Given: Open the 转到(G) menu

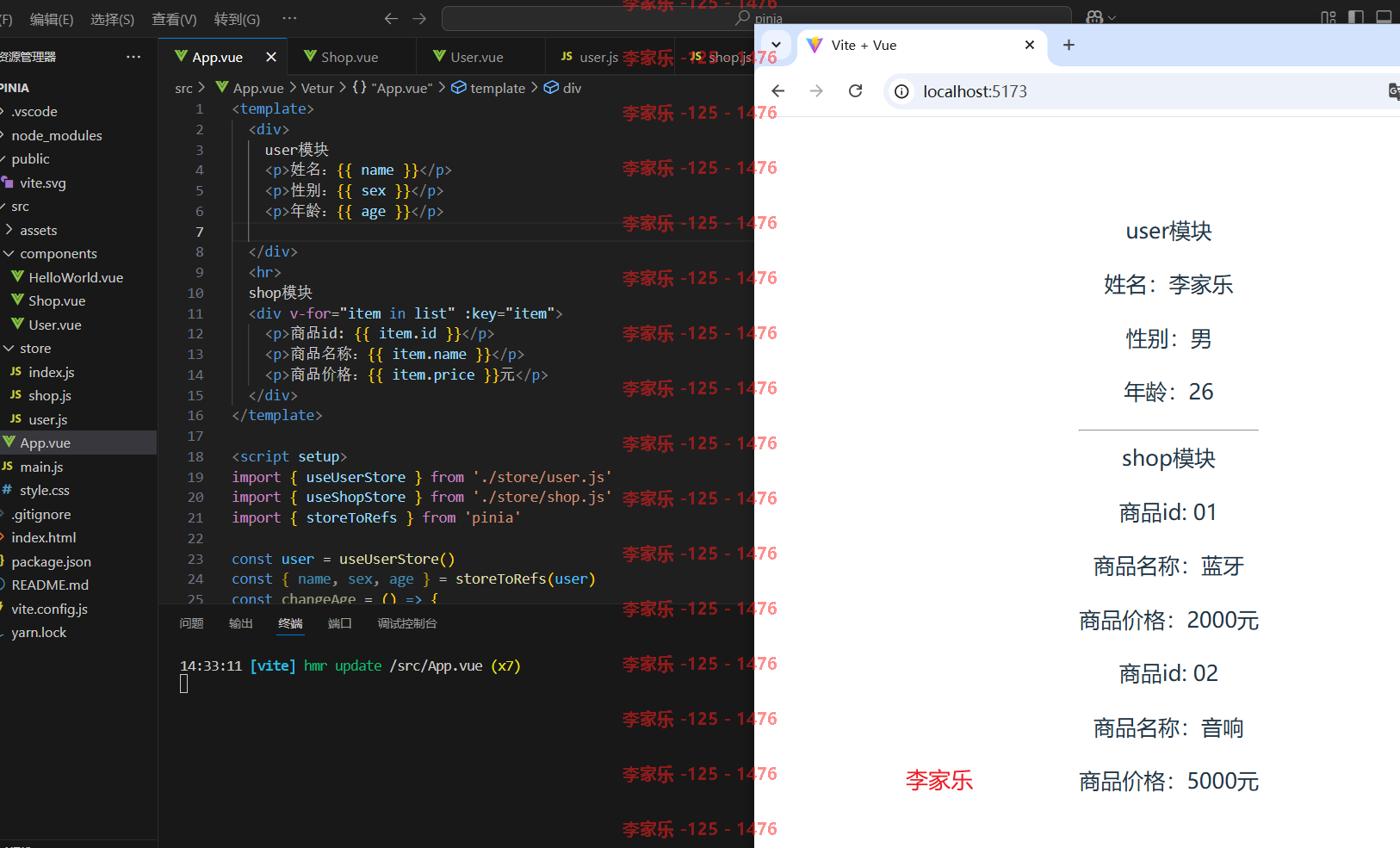Looking at the screenshot, I should pyautogui.click(x=237, y=19).
